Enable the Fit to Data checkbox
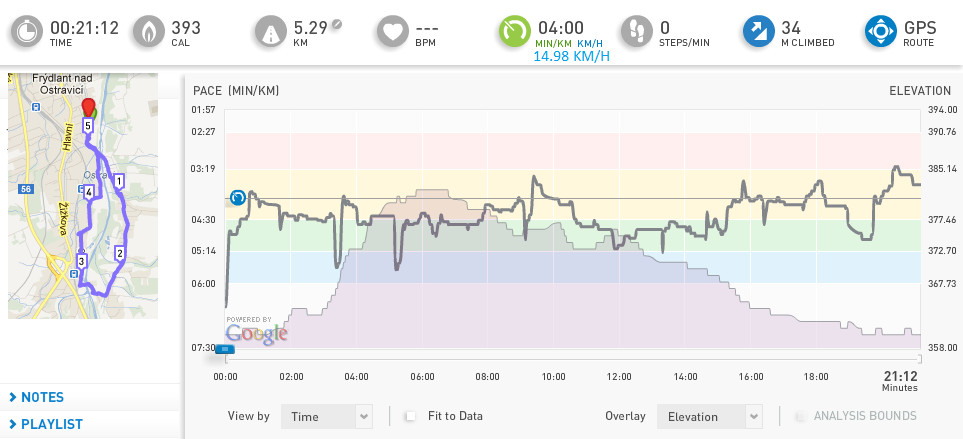This screenshot has height=439, width=963. point(410,416)
